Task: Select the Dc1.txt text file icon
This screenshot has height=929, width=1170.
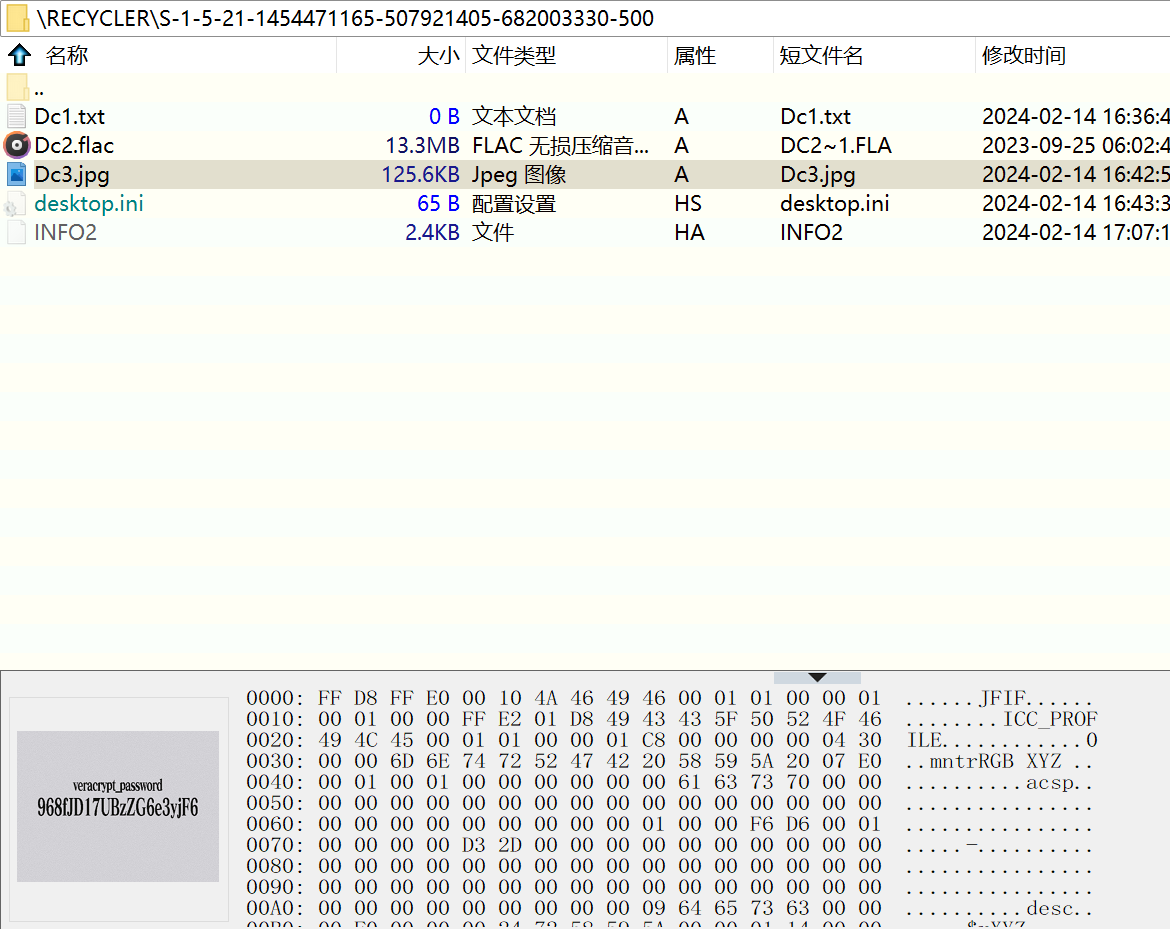Action: coord(16,116)
